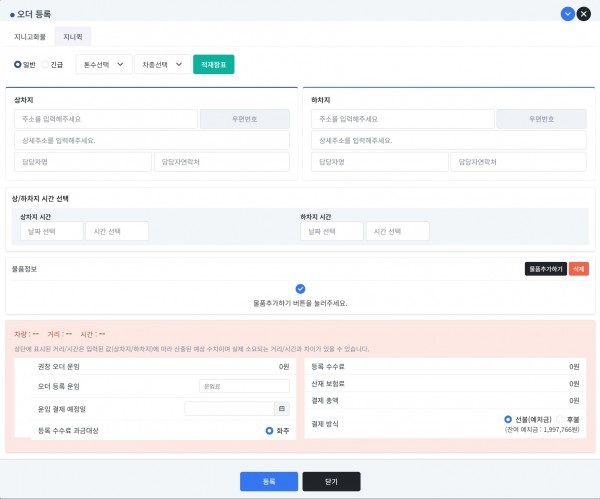Select the 화주 radio button
600x499 pixels.
pos(269,431)
